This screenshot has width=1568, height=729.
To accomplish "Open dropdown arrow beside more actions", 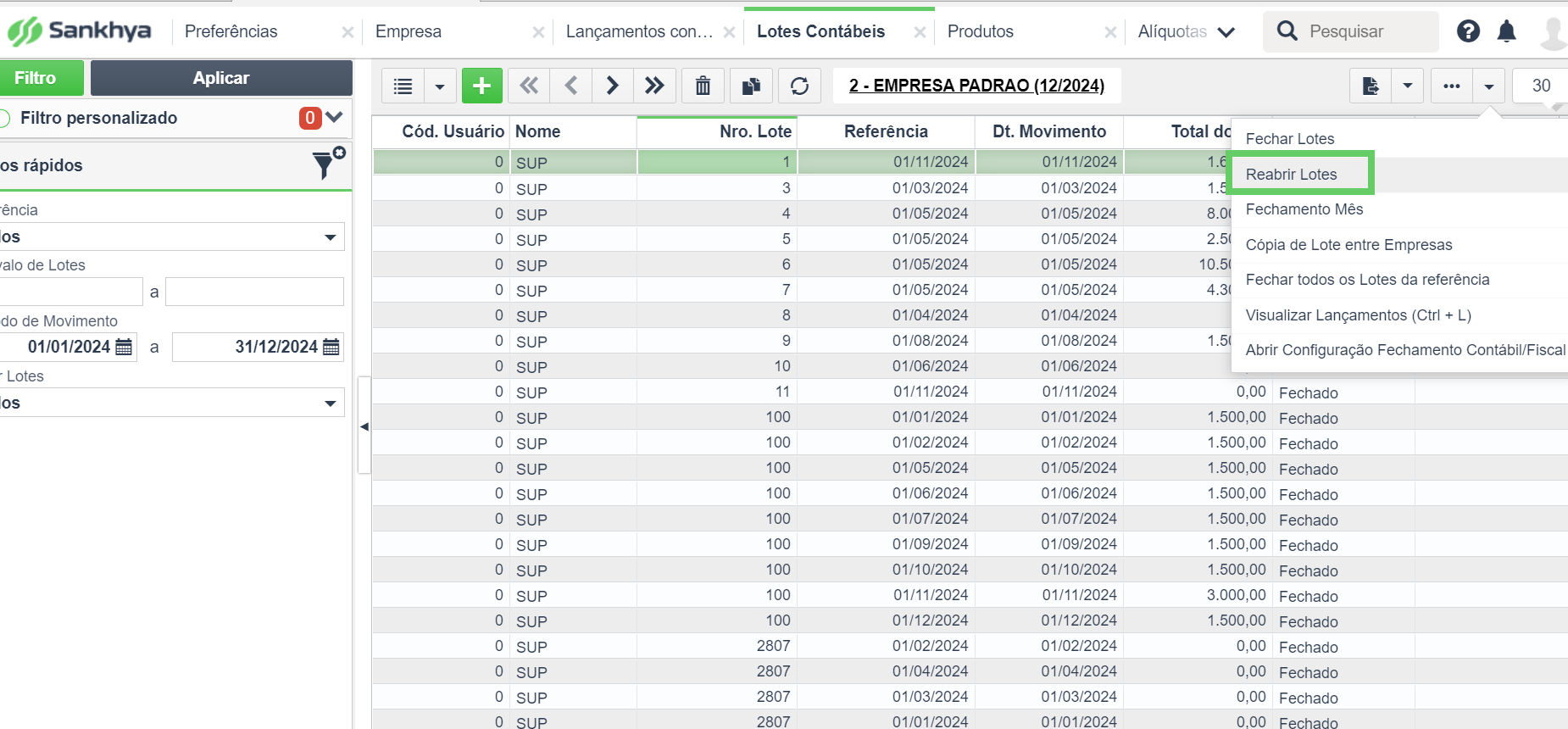I will (x=1488, y=86).
